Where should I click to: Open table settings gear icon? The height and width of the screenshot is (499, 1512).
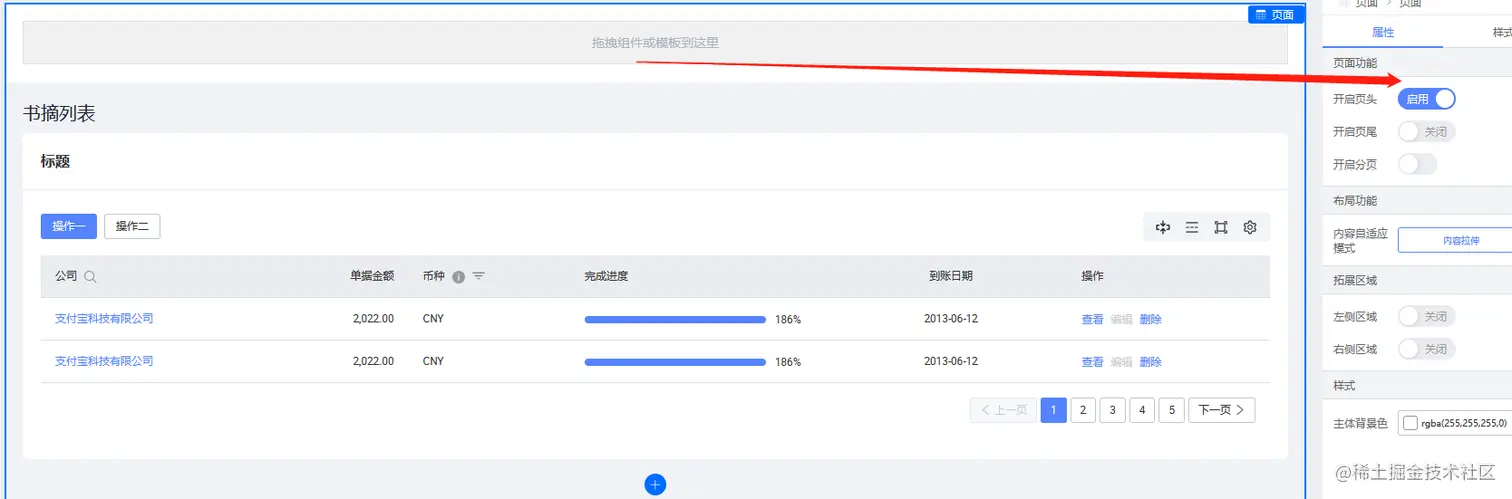[x=1250, y=227]
